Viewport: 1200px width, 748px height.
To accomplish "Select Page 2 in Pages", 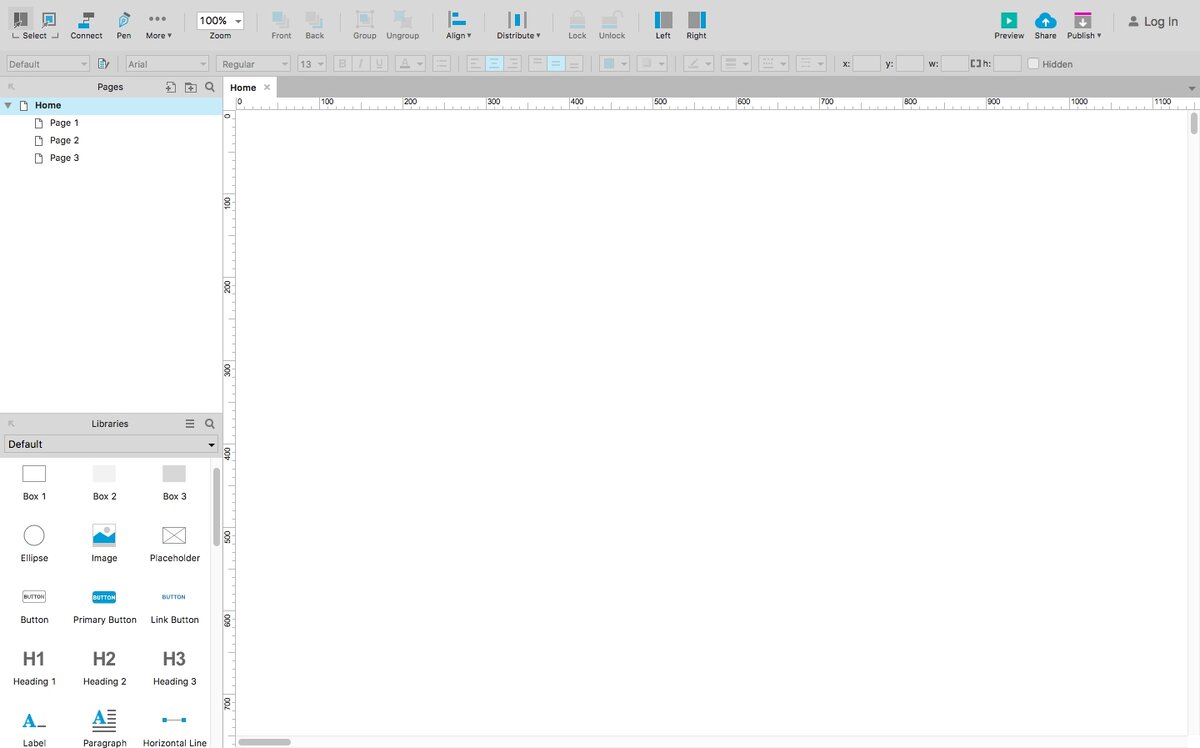I will tap(64, 140).
